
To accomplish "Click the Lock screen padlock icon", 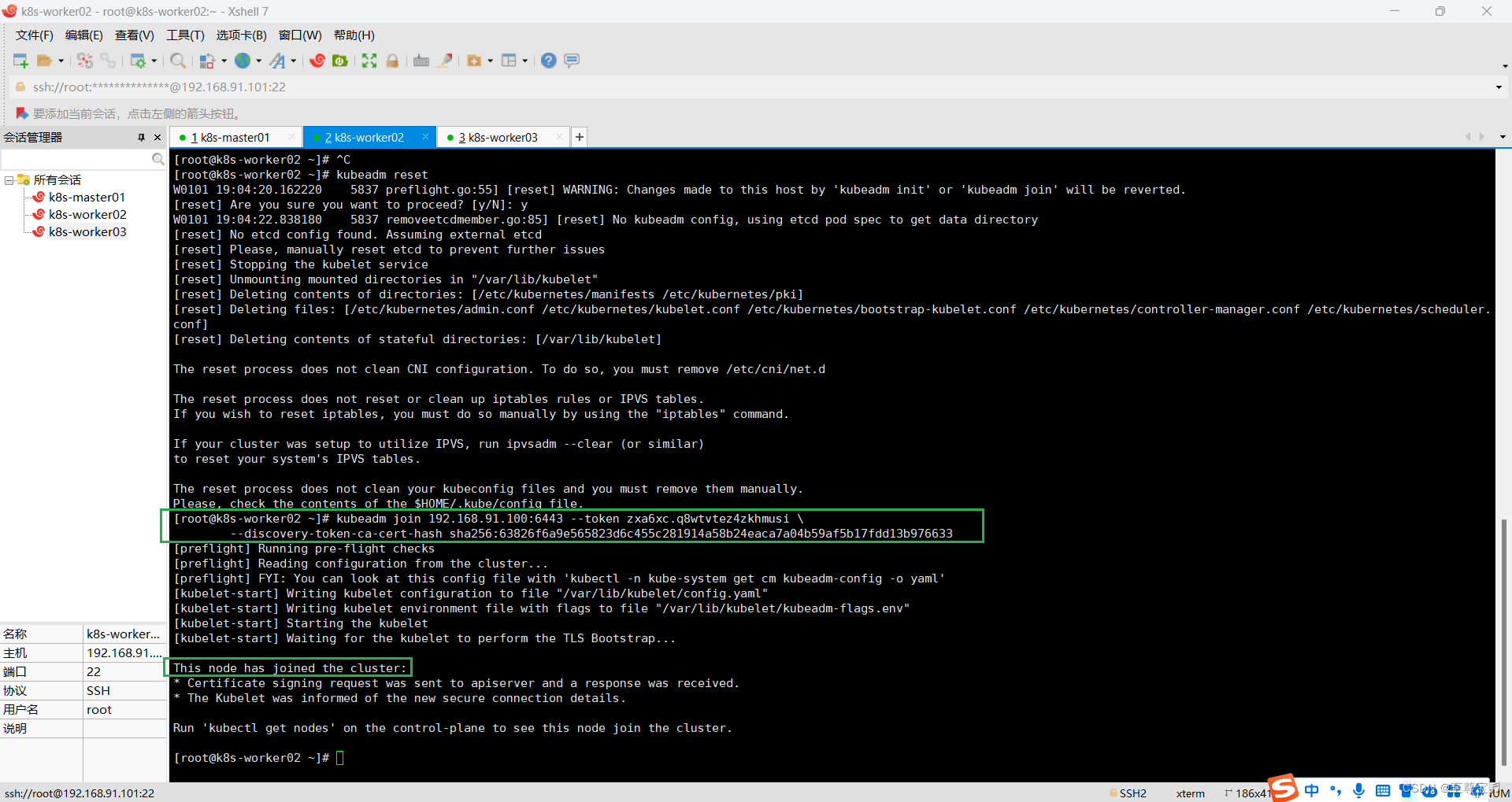I will 392,61.
